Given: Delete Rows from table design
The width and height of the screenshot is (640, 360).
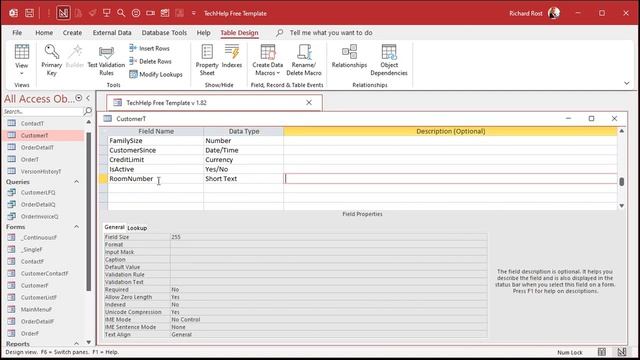Looking at the screenshot, I should coord(150,61).
